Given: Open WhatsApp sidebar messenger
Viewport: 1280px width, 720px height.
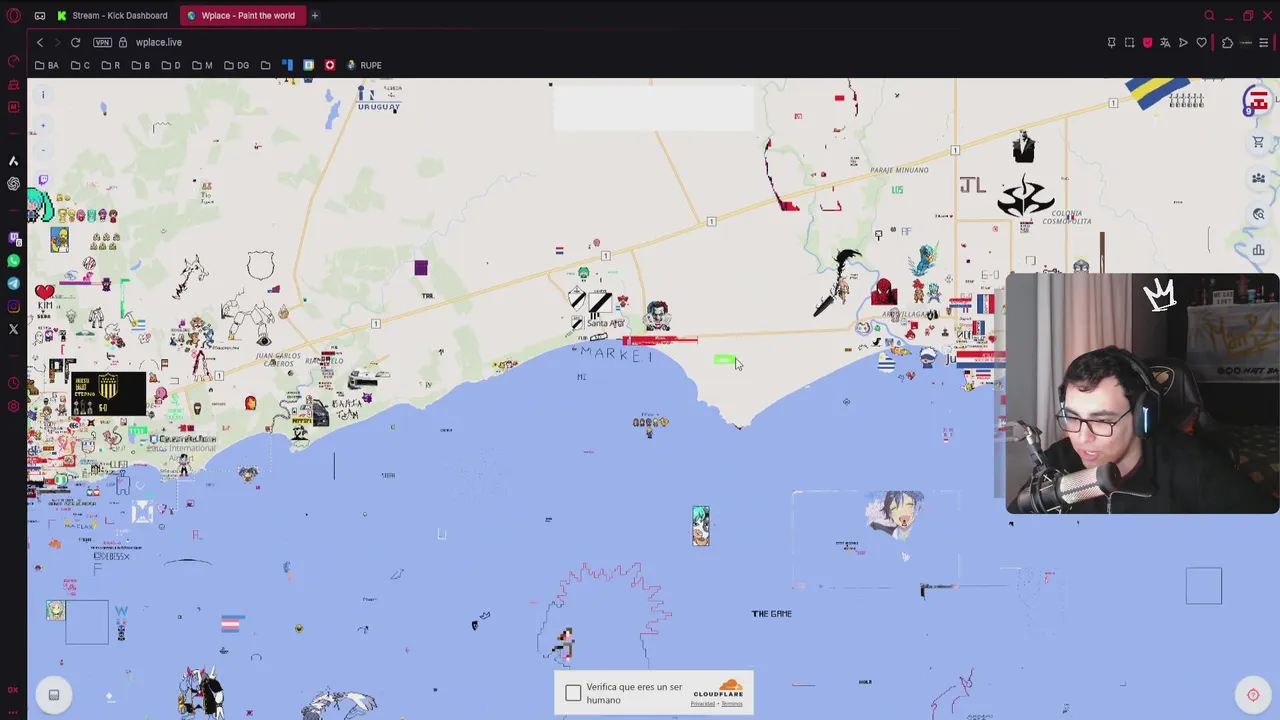Looking at the screenshot, I should tap(14, 261).
